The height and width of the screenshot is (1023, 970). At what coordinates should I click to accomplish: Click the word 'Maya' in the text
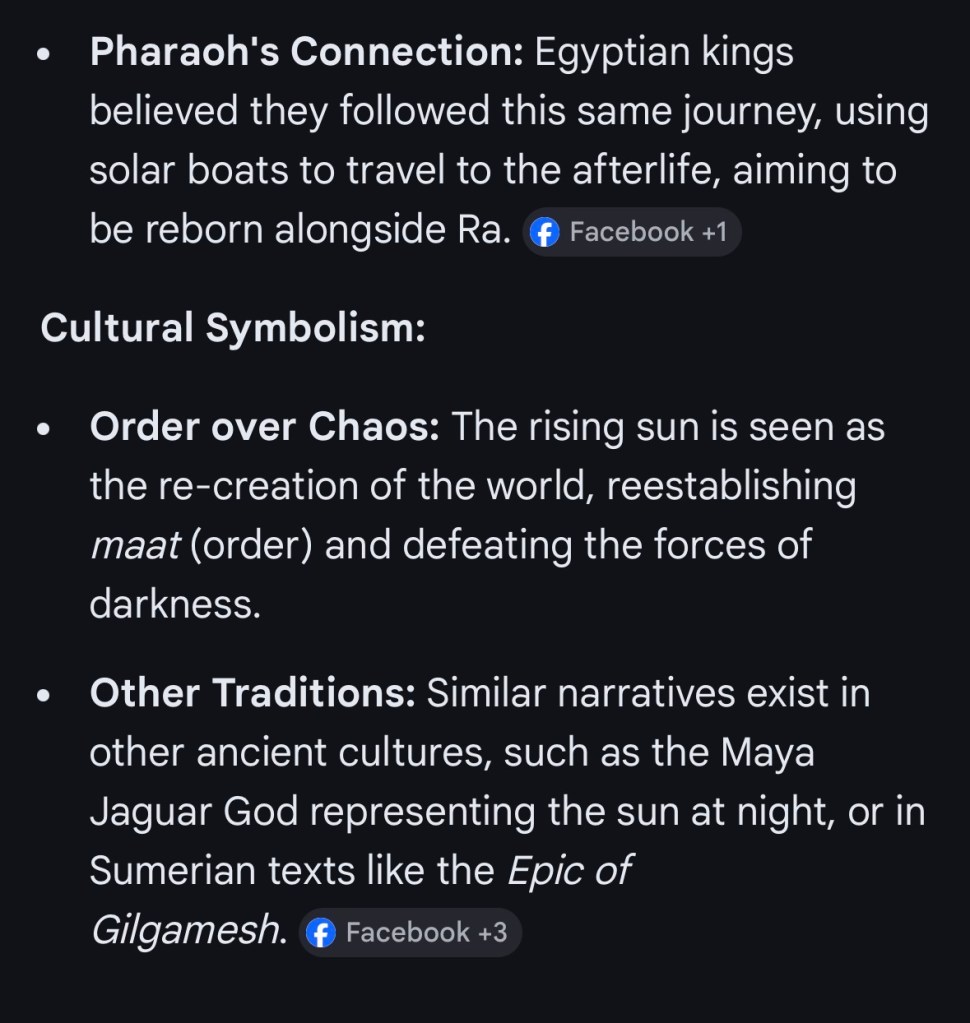(x=768, y=752)
